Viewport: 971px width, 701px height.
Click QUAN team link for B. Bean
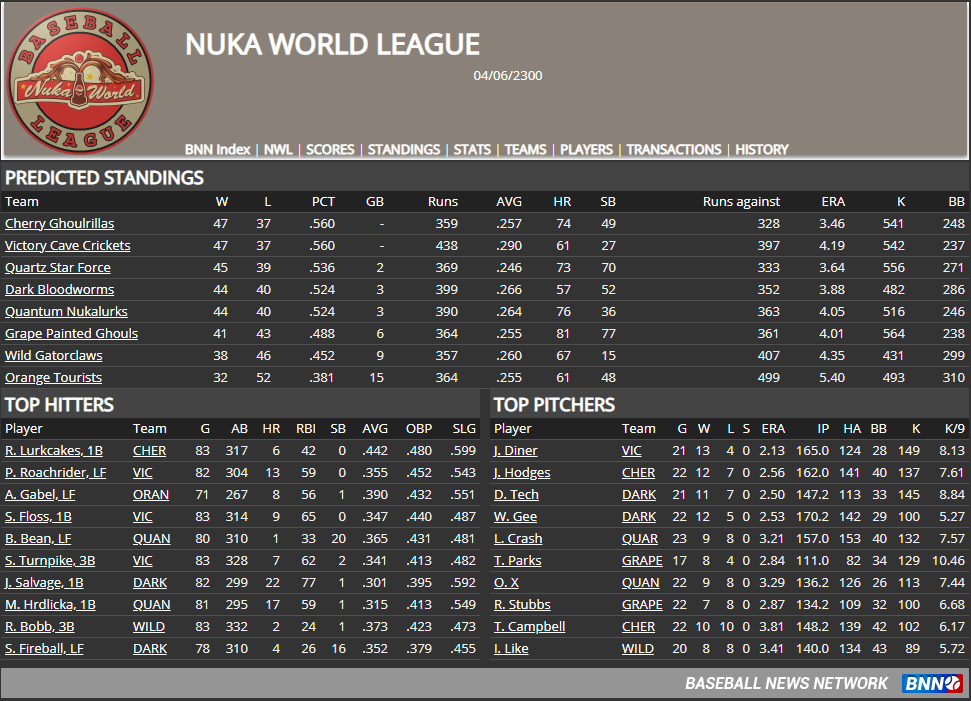pos(152,539)
